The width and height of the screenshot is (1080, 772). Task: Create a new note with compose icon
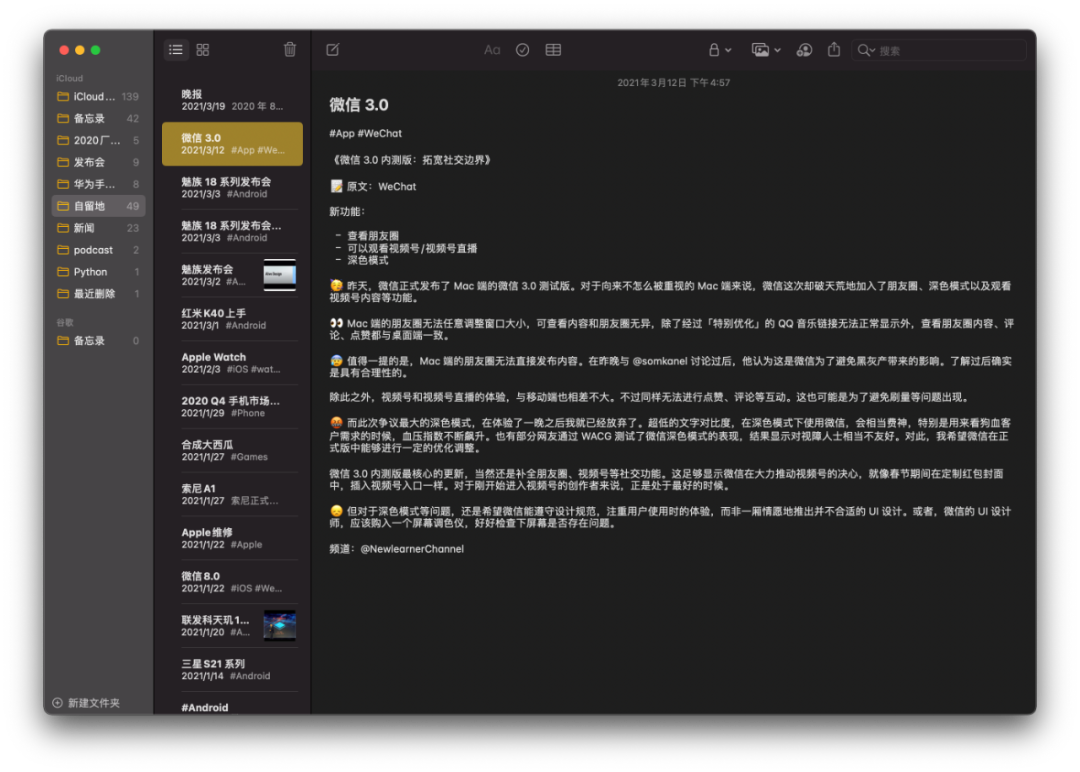(333, 50)
